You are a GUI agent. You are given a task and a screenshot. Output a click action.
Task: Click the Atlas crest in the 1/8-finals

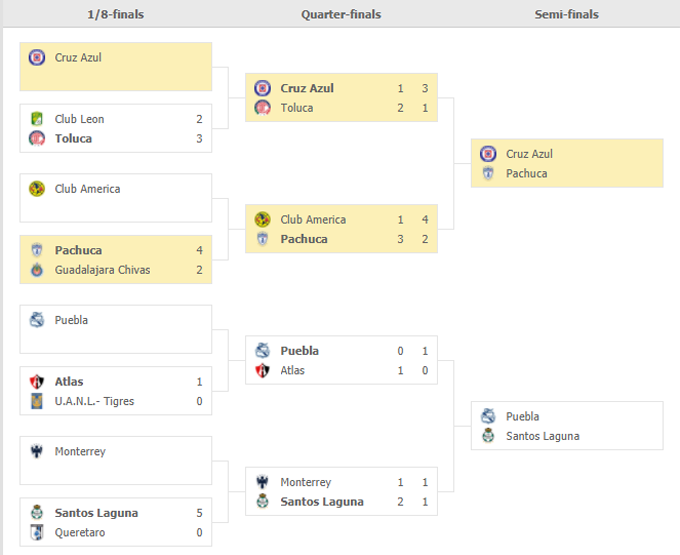[x=37, y=381]
